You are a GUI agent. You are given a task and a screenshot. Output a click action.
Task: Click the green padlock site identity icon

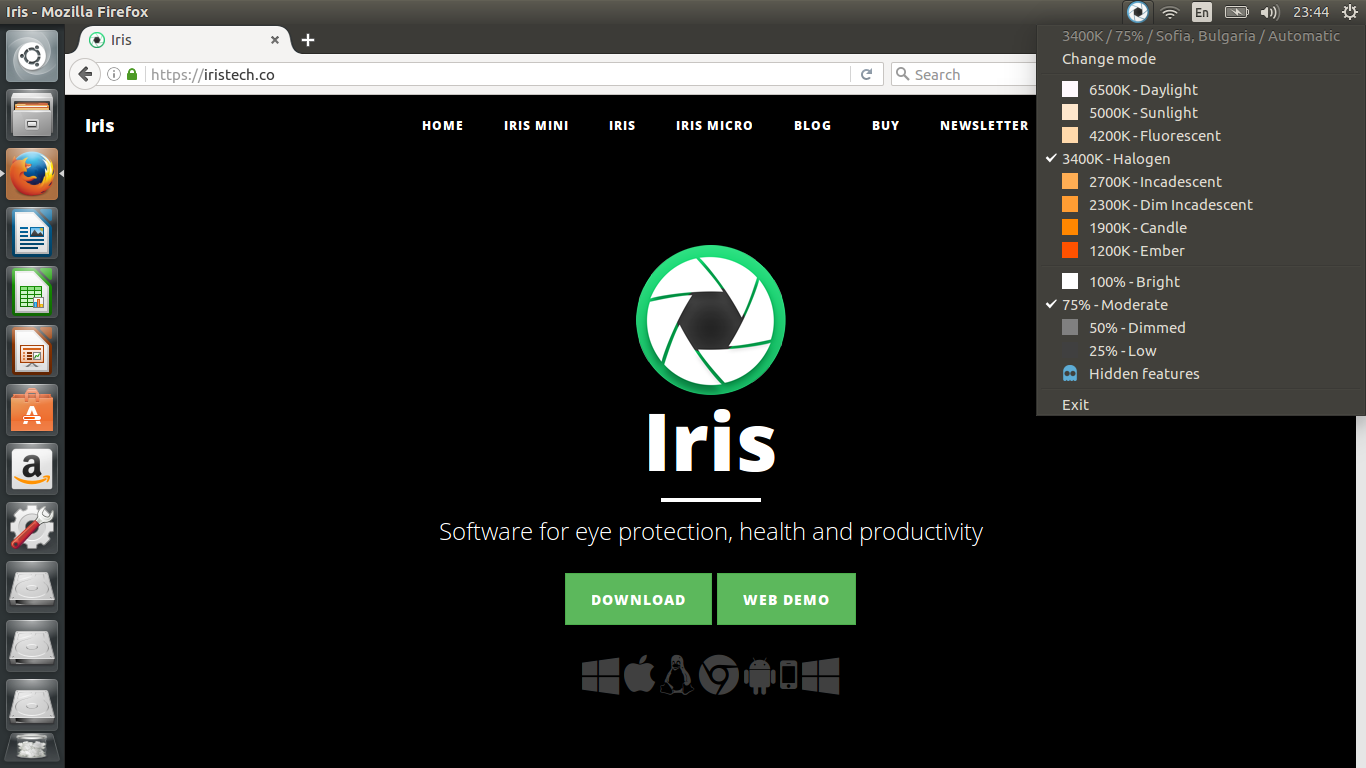click(x=132, y=74)
